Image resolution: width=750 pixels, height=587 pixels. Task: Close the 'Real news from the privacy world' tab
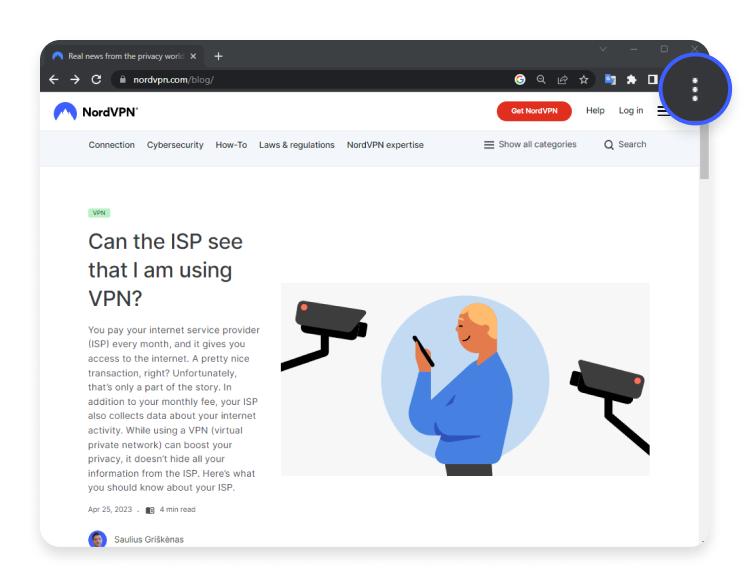click(193, 56)
